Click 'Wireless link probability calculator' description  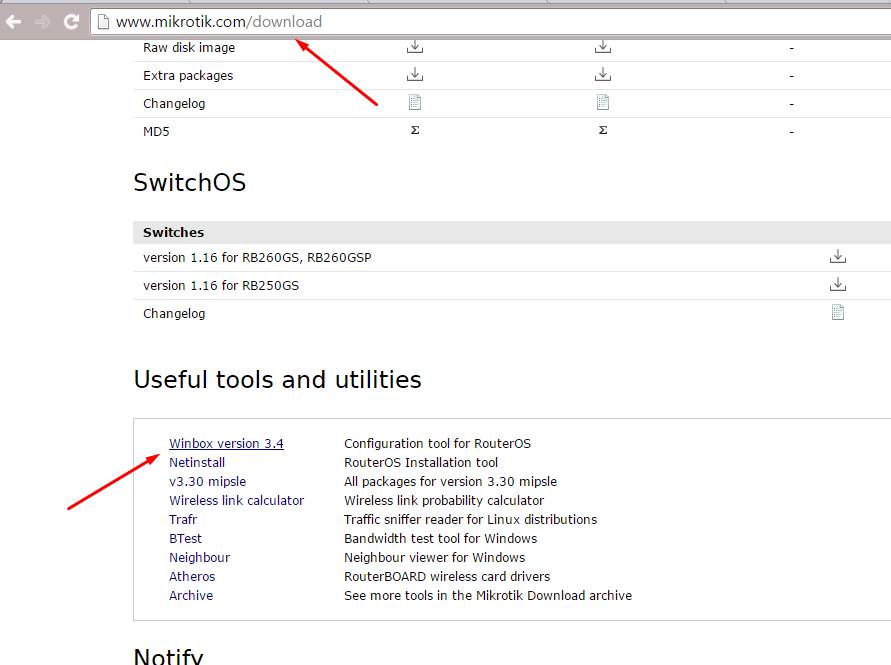click(x=444, y=501)
